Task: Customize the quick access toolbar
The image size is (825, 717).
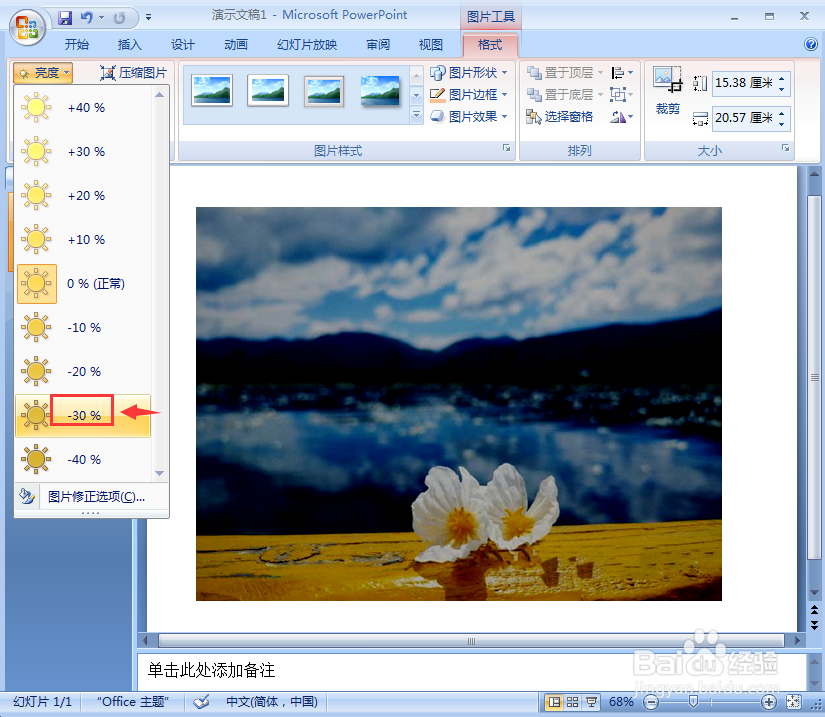Action: click(x=149, y=17)
